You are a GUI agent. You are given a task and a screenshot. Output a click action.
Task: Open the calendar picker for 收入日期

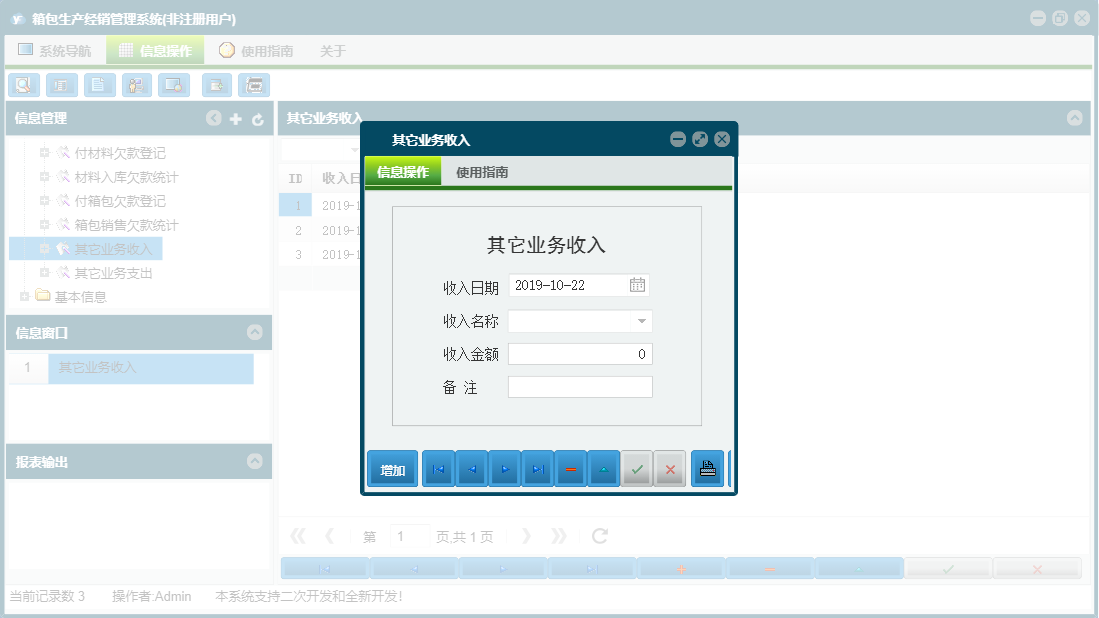(639, 285)
